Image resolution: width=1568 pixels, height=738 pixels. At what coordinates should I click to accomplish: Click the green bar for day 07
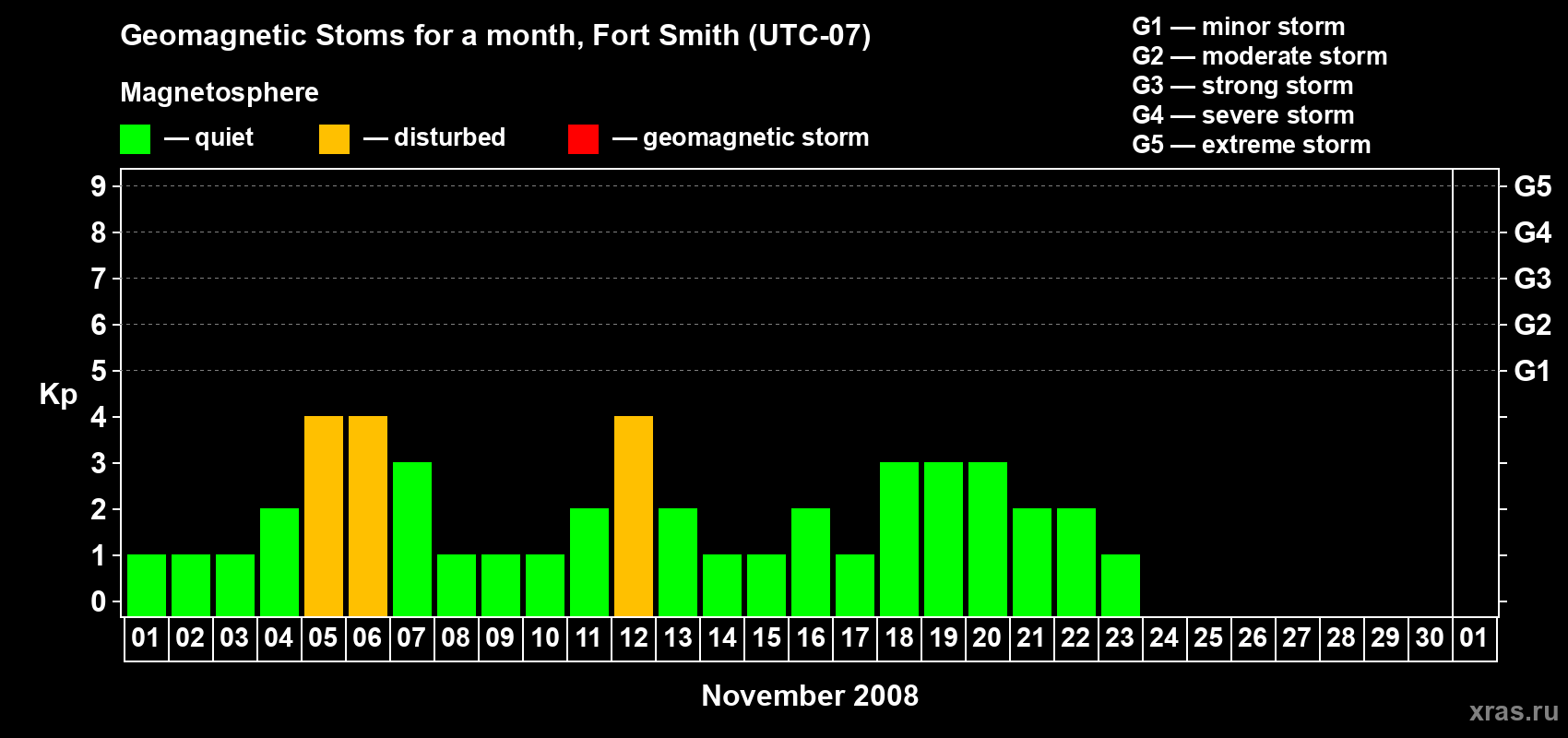click(412, 539)
